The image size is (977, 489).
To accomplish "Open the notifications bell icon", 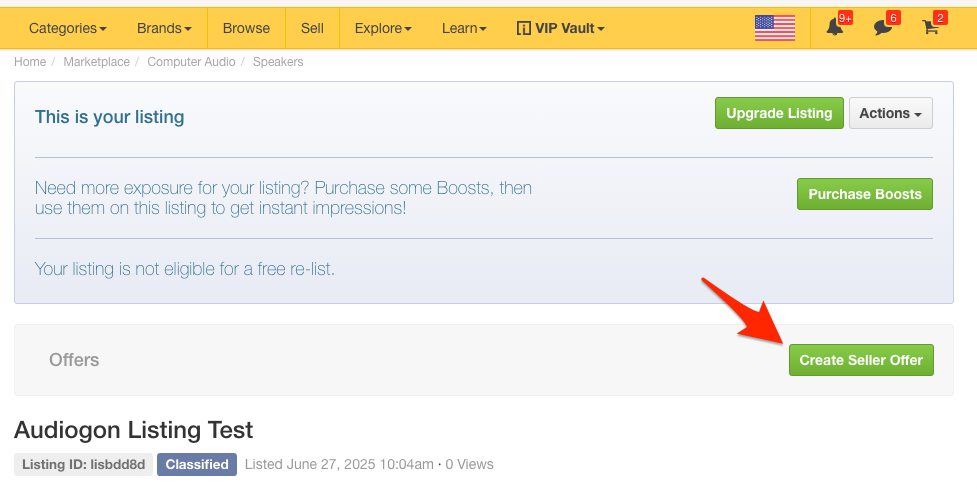I will pyautogui.click(x=835, y=27).
